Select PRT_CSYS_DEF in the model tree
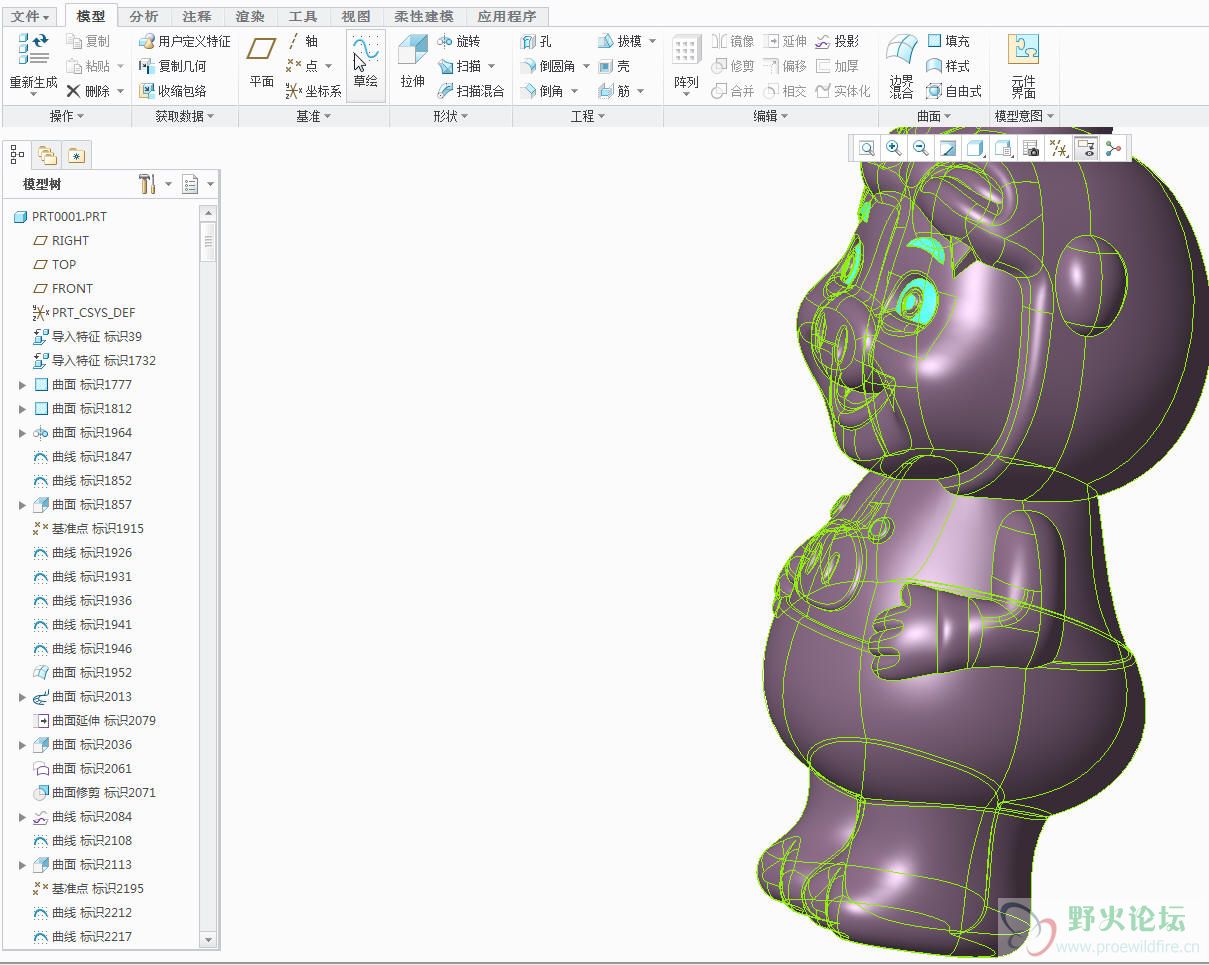 click(84, 313)
